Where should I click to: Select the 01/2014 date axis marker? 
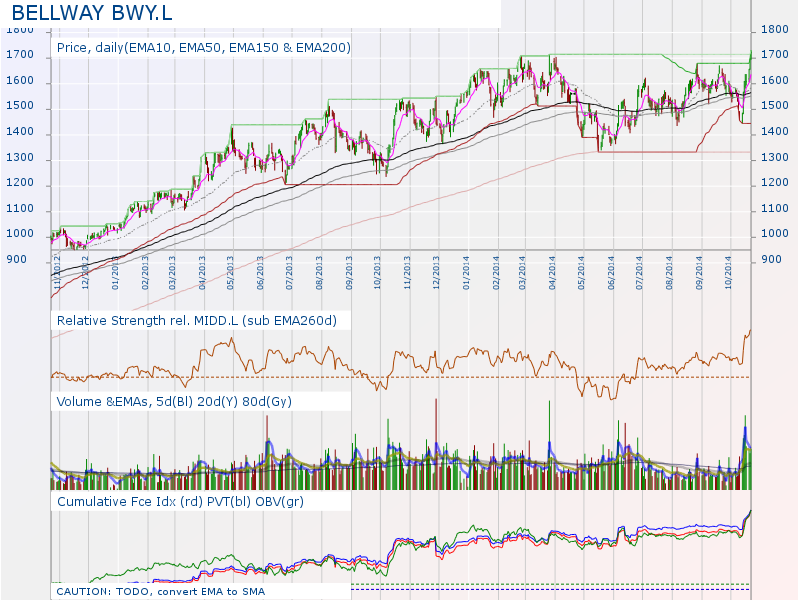pyautogui.click(x=466, y=273)
